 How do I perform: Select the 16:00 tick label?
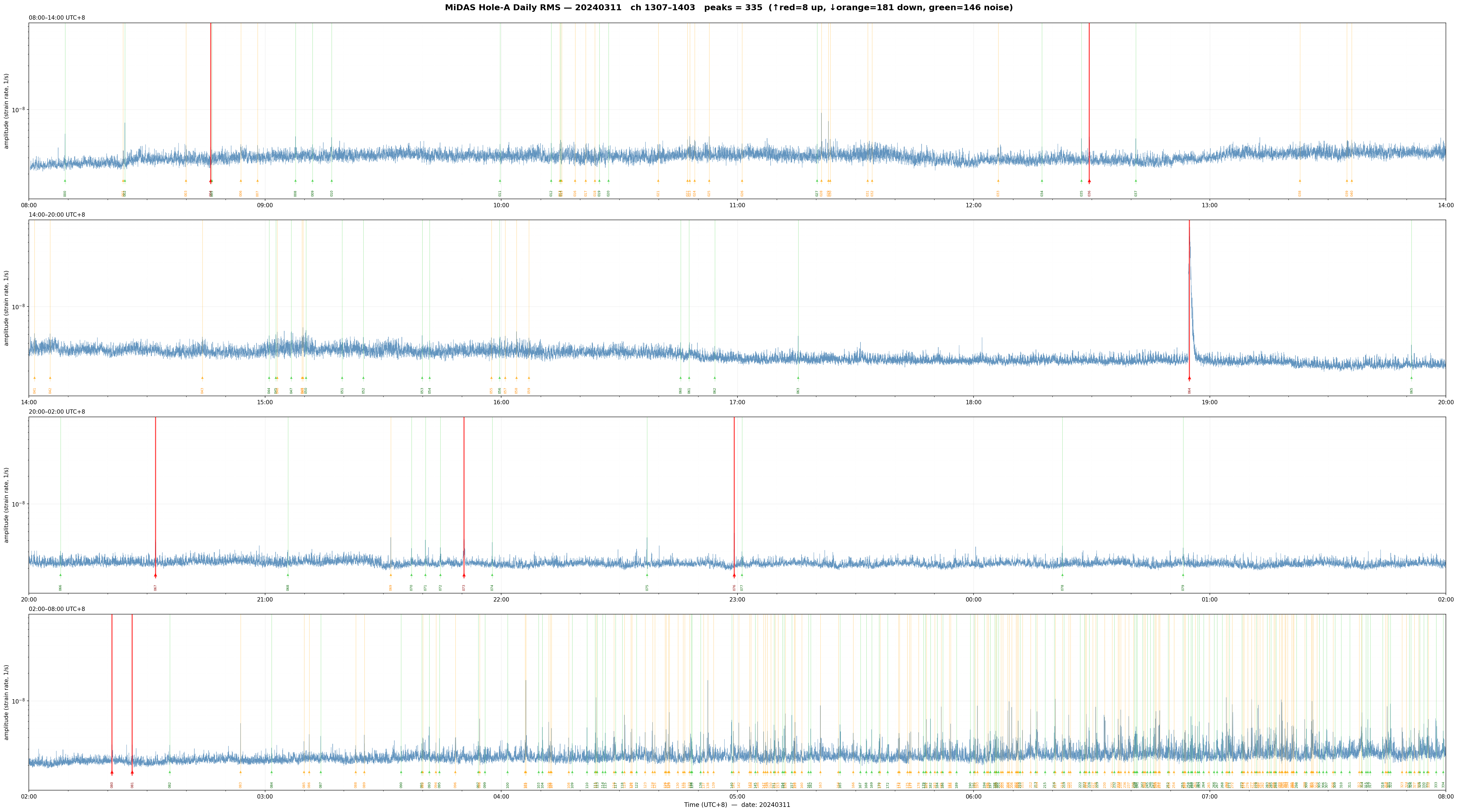[x=501, y=402]
